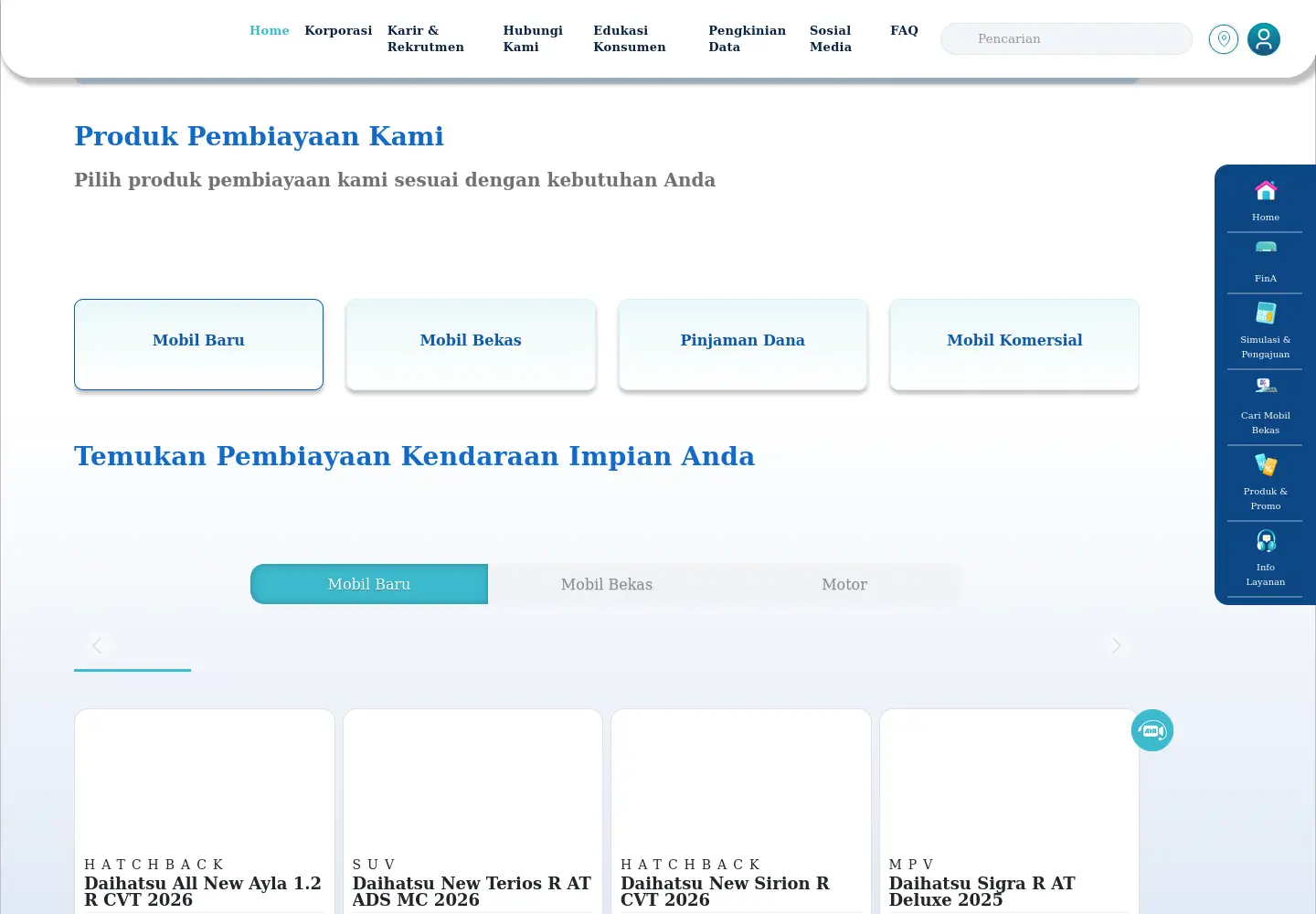Screen dimensions: 1316x914
Task: Click the Info Layanan sidebar label
Action: pyautogui.click(x=1266, y=574)
